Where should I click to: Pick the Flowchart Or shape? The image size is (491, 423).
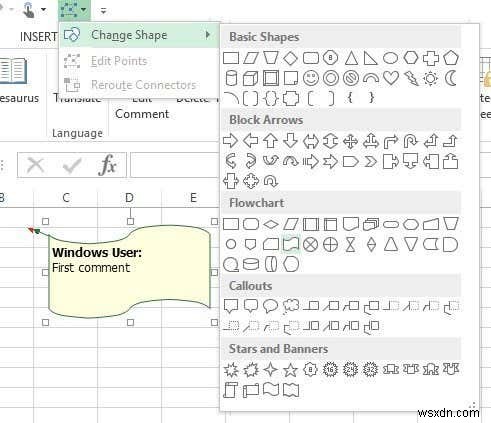[x=331, y=245]
